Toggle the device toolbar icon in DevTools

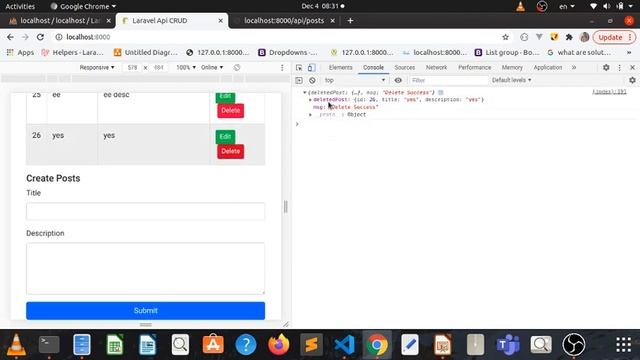tap(311, 68)
